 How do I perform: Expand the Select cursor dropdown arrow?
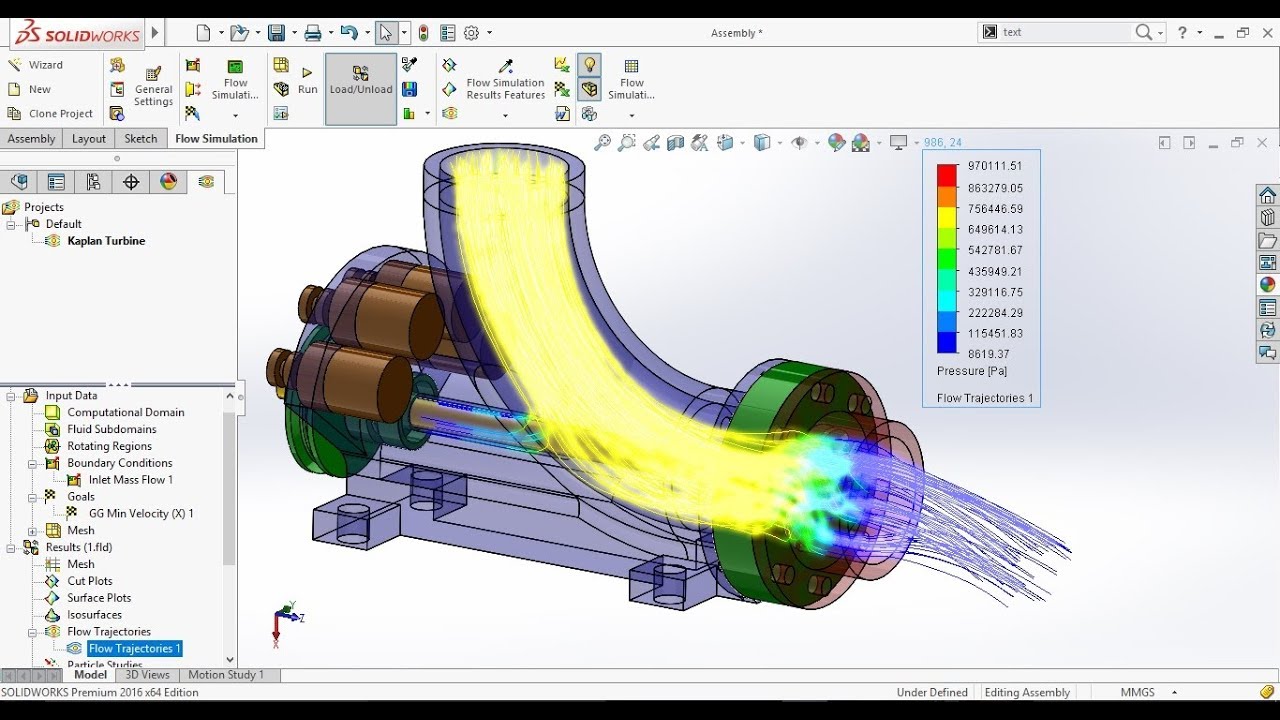point(404,33)
